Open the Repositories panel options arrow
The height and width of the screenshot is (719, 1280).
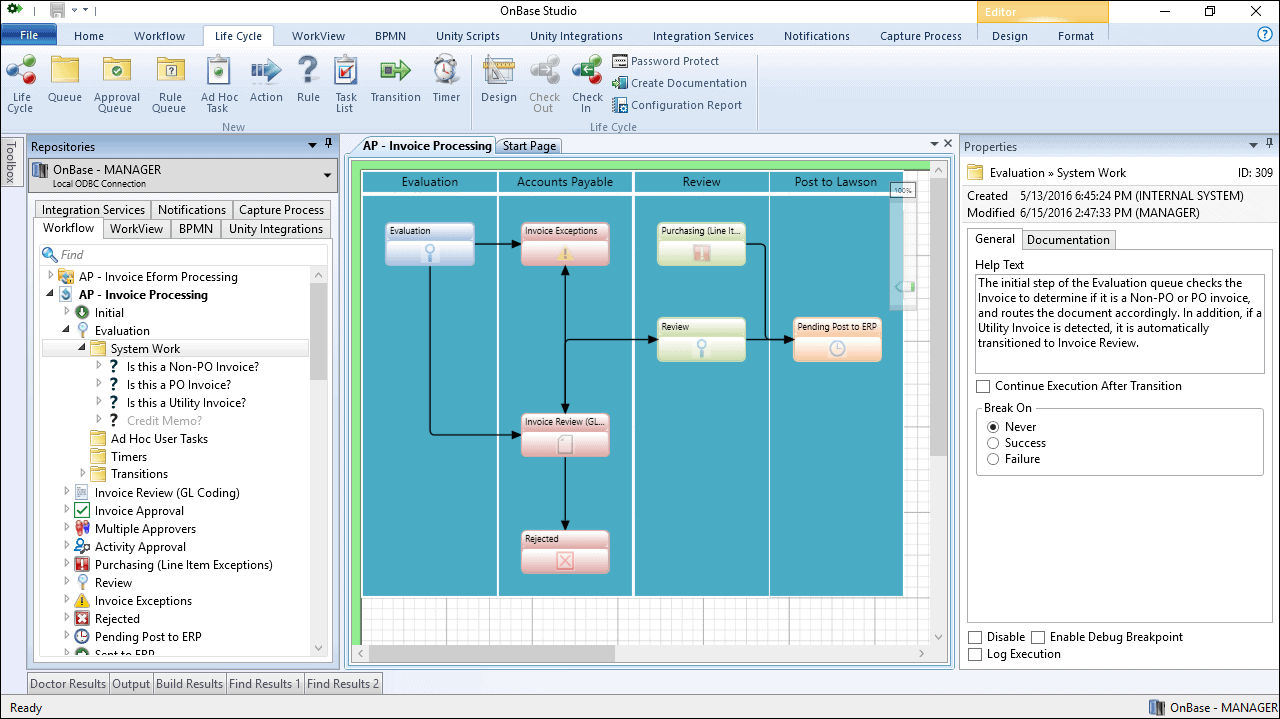pos(313,146)
